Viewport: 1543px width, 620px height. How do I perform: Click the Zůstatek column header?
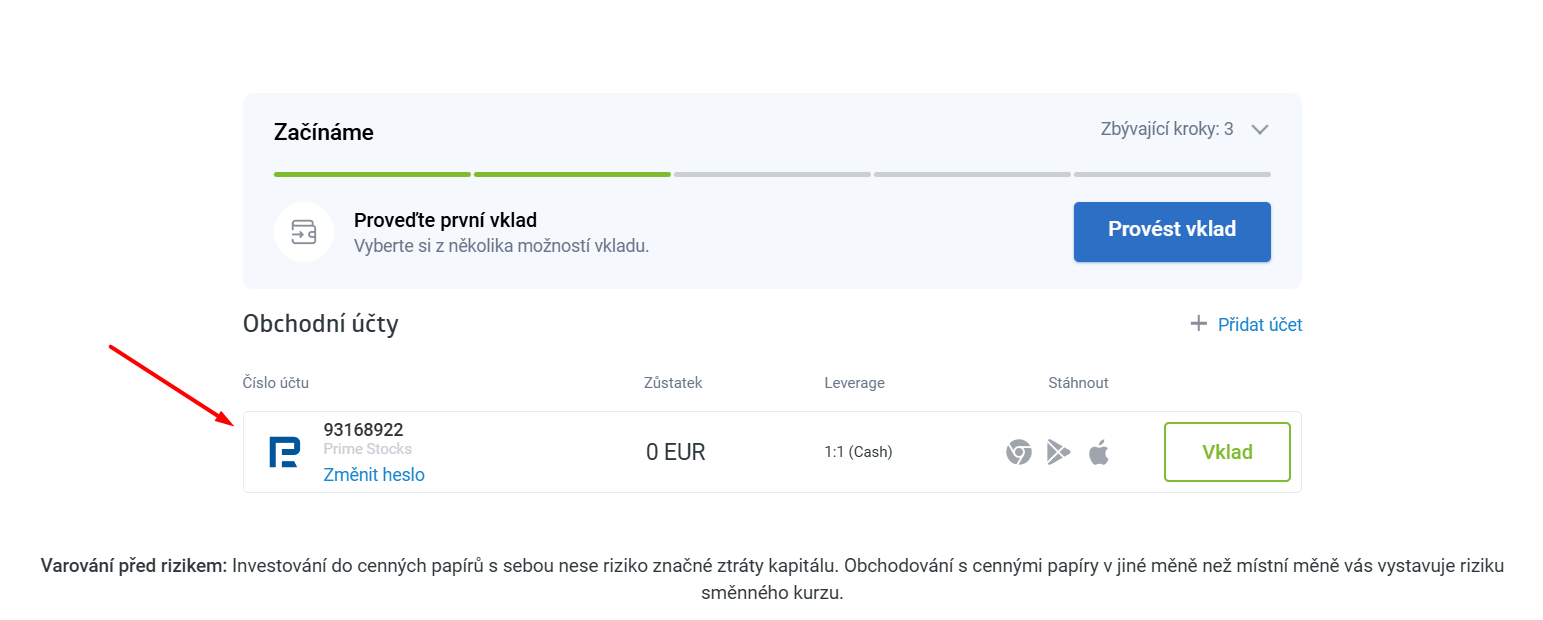[x=673, y=383]
